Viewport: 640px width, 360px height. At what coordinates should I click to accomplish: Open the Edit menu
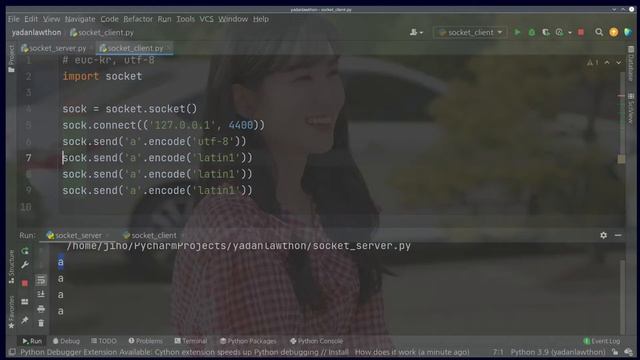click(31, 19)
